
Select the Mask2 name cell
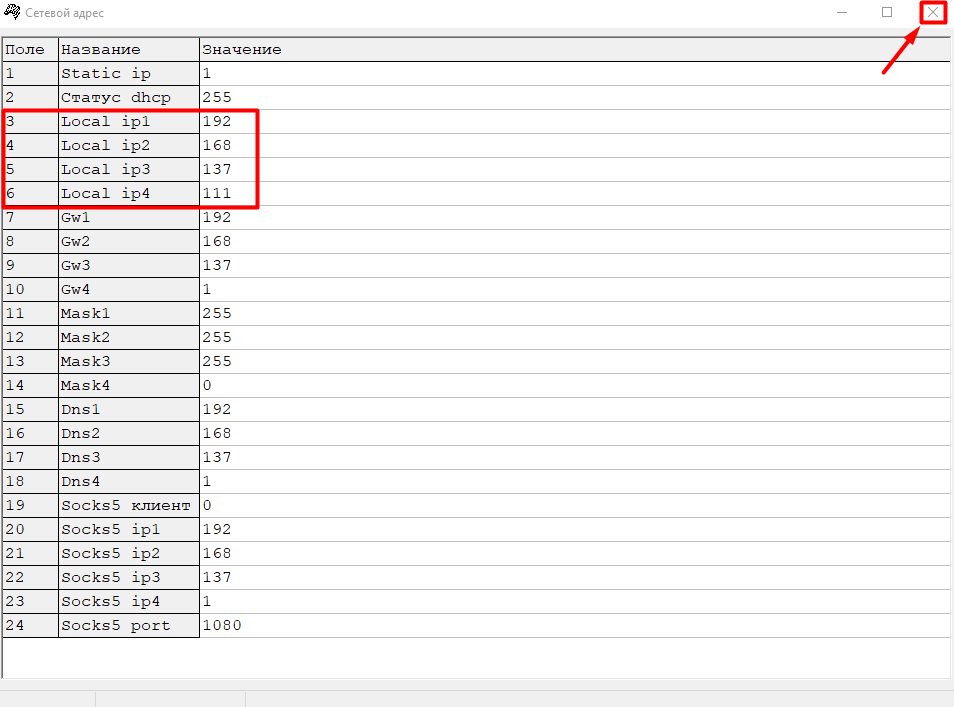pos(129,338)
